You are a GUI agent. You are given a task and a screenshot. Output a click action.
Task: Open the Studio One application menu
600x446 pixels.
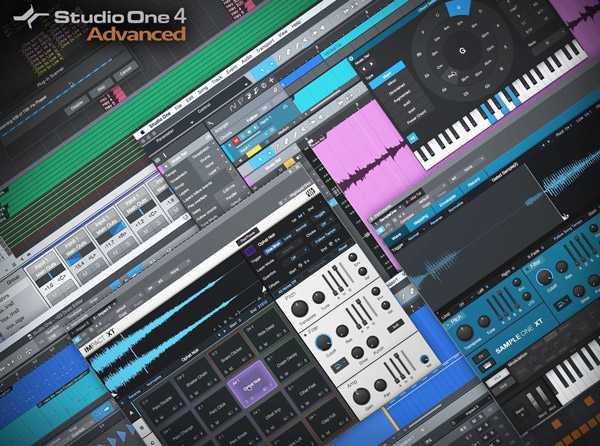pyautogui.click(x=160, y=120)
